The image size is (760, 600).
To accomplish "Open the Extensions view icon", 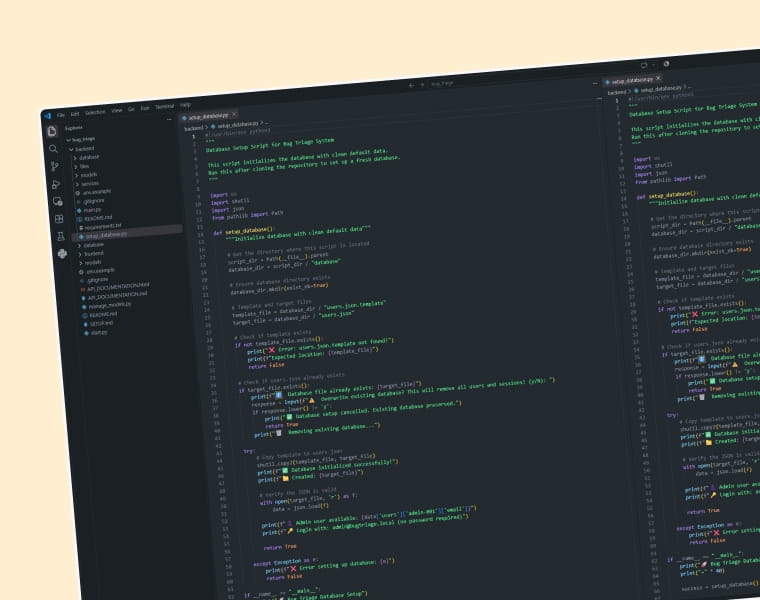I will point(59,219).
